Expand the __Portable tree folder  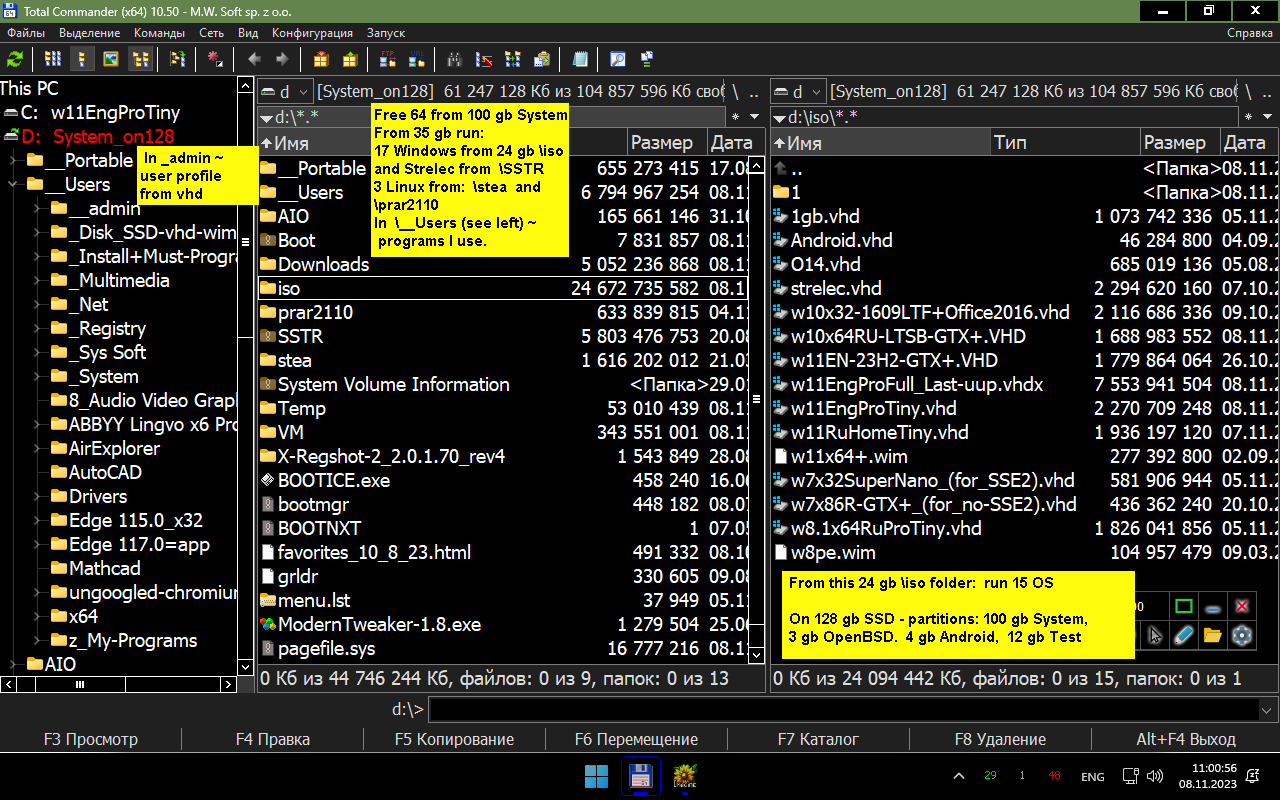coord(13,160)
